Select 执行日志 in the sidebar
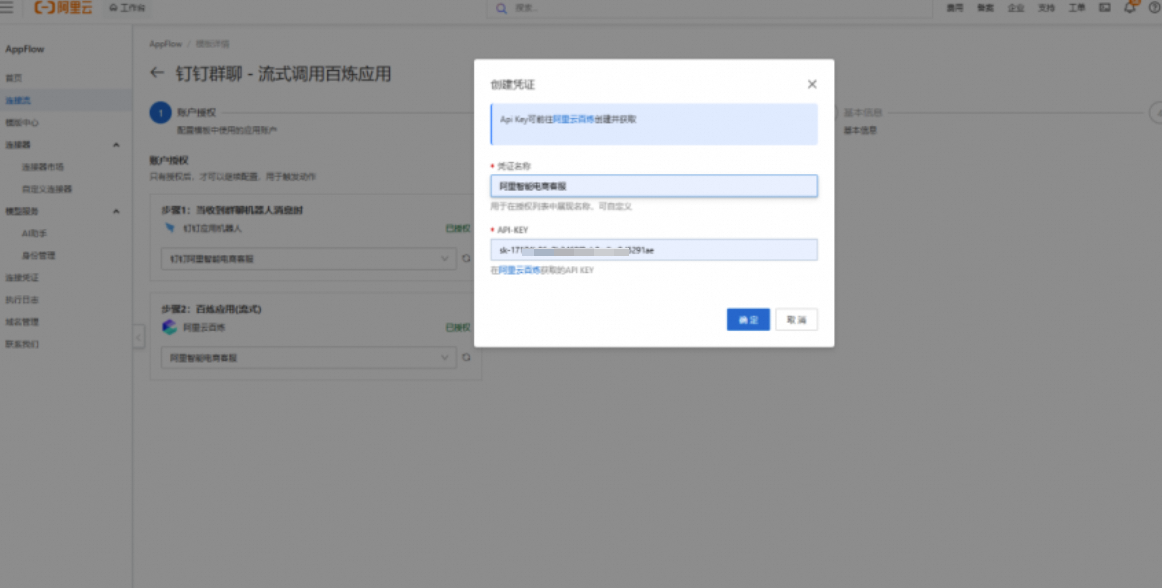Screen dimensions: 1162x588 [22, 300]
